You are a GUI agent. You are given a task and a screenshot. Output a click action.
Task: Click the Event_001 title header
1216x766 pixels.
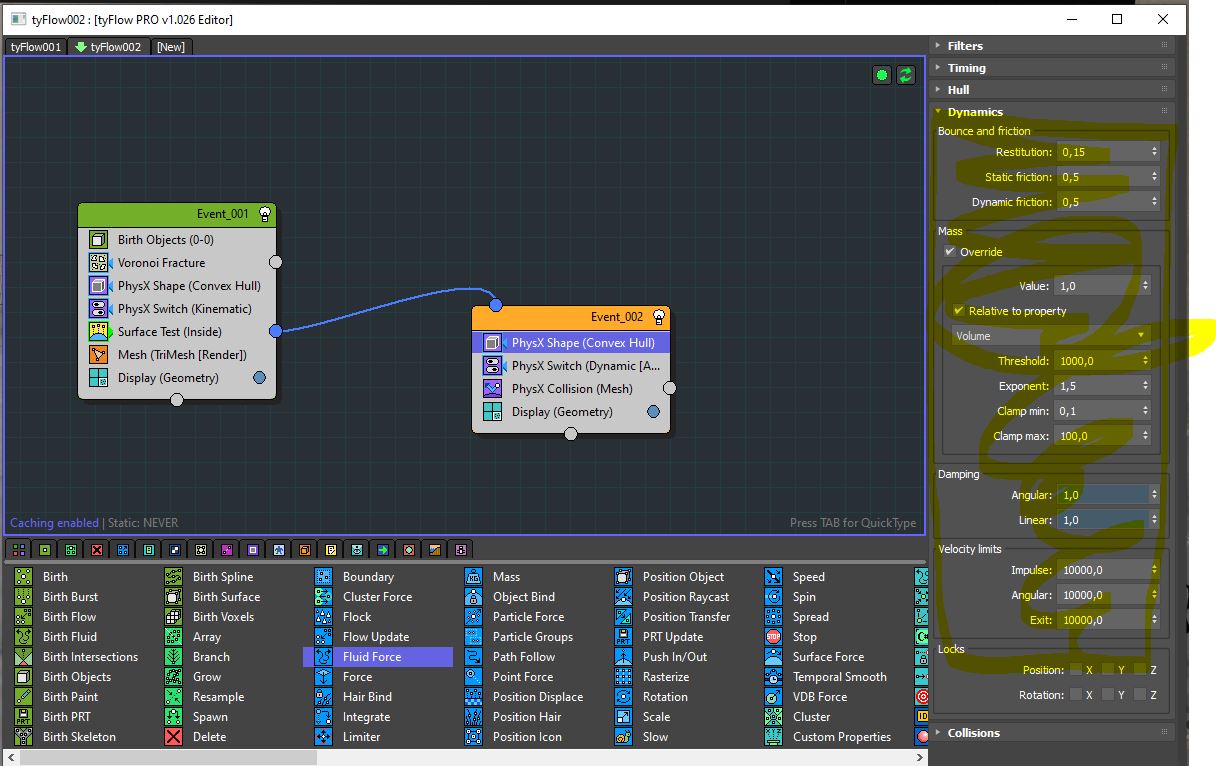click(177, 214)
